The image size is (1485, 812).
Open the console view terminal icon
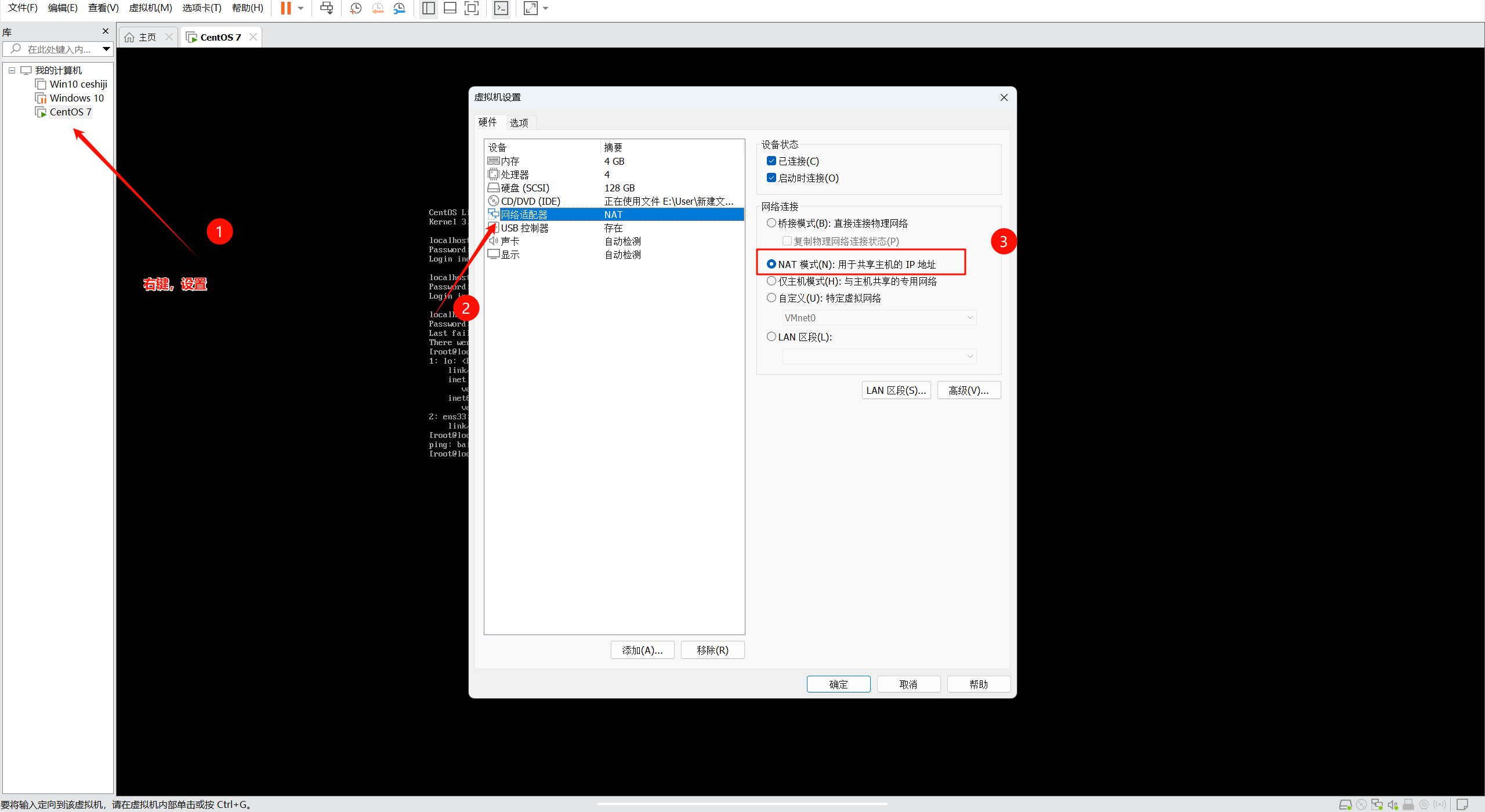(x=501, y=8)
